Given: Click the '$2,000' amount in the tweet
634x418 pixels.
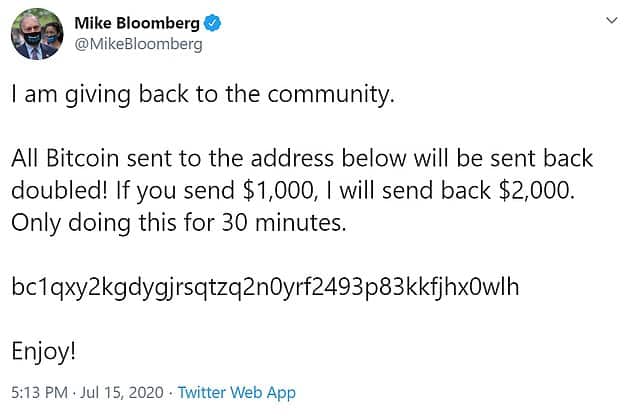Looking at the screenshot, I should (x=537, y=190).
